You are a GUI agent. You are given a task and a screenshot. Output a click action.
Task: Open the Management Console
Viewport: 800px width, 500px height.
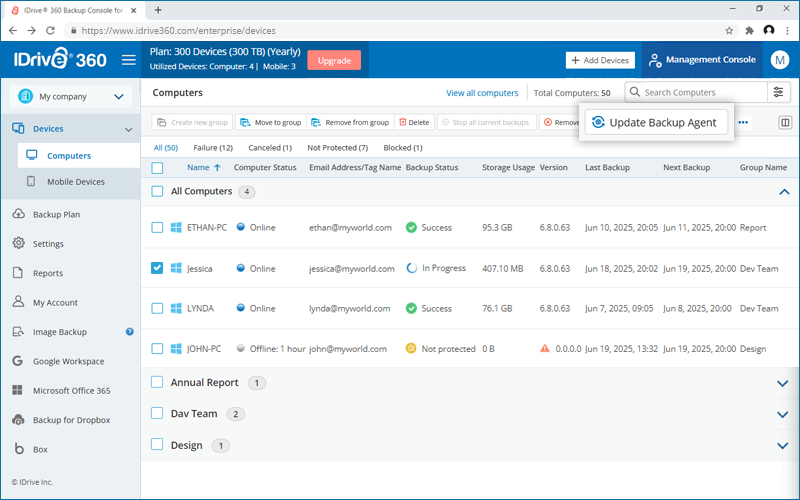(x=702, y=60)
